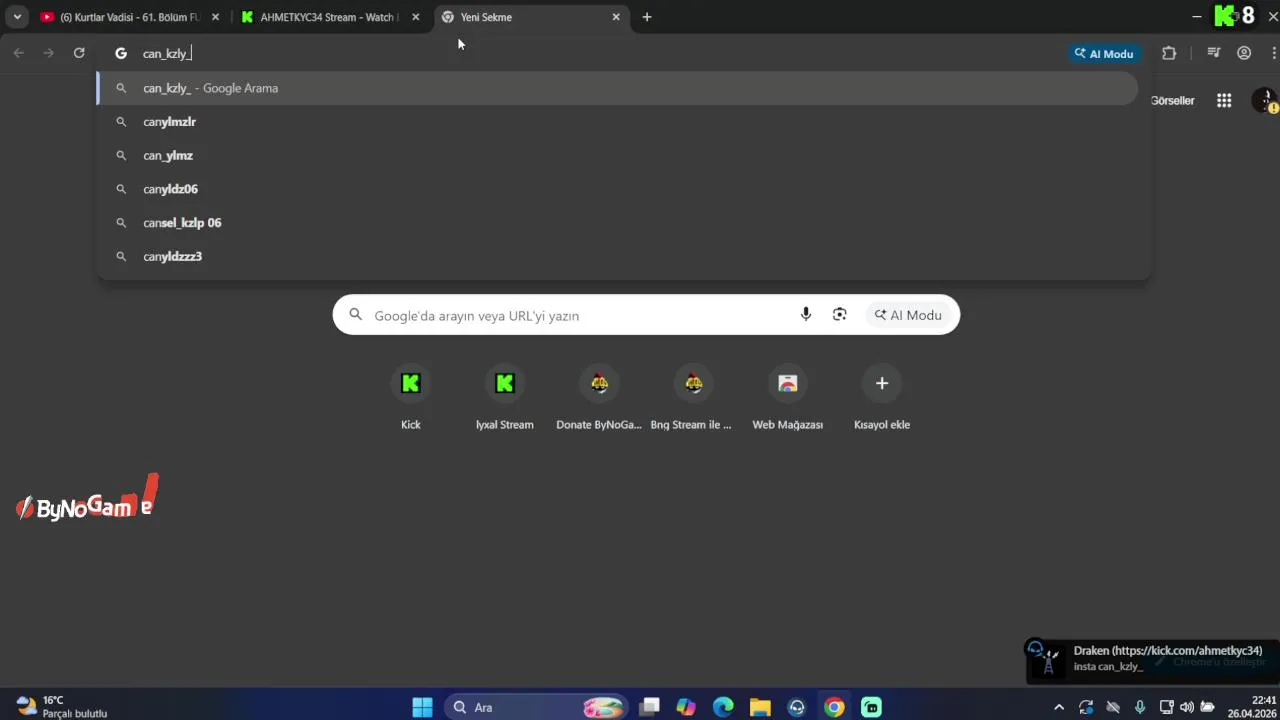Open the Kick shortcut tile
This screenshot has width=1280, height=720.
click(411, 397)
